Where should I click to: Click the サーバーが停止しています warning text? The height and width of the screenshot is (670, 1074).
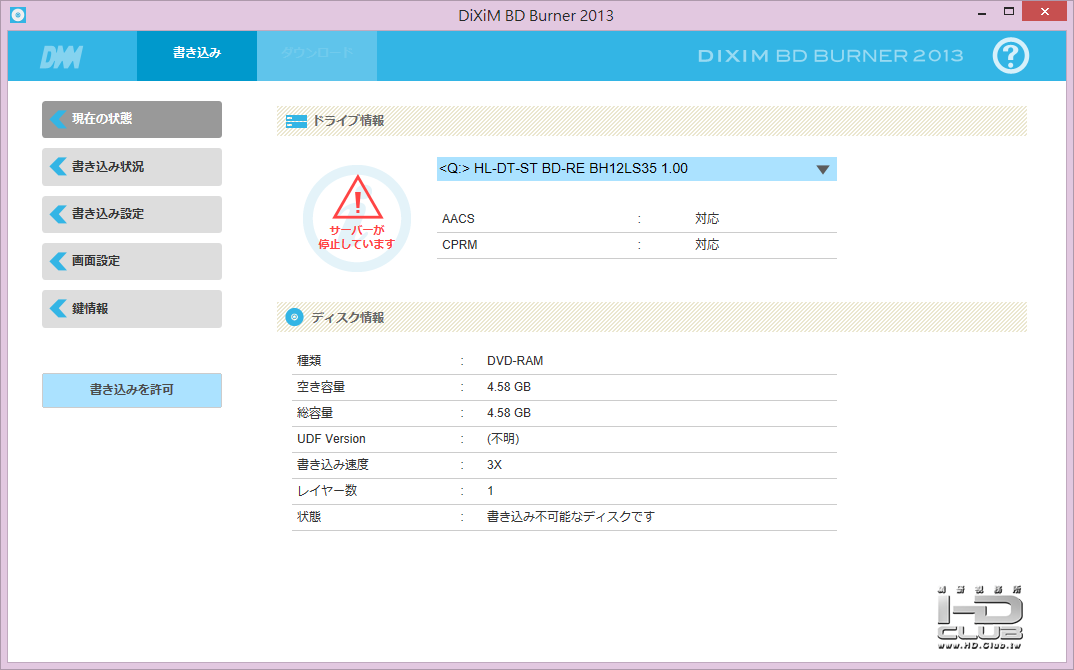pyautogui.click(x=357, y=237)
